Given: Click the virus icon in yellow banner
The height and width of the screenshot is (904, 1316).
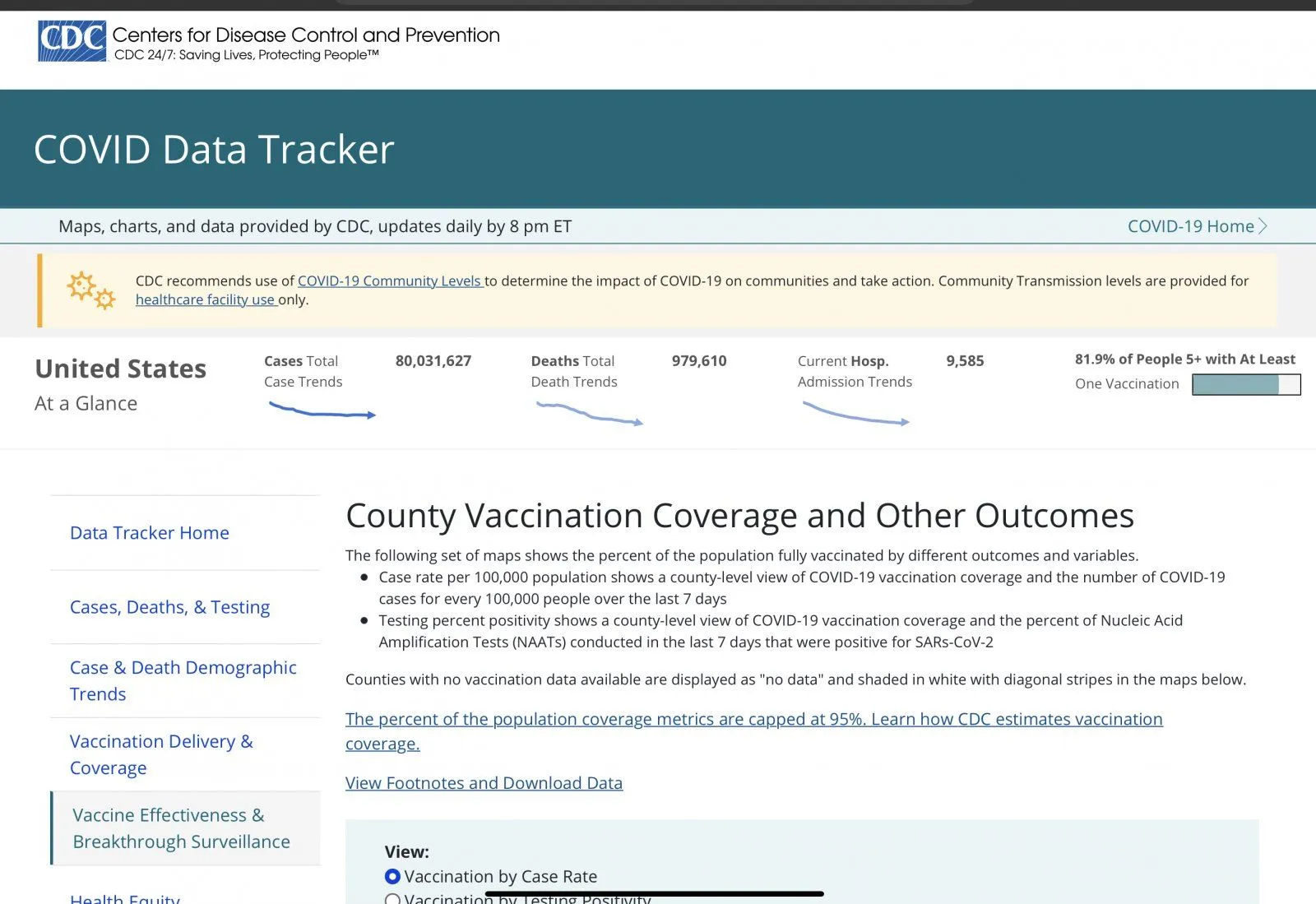Looking at the screenshot, I should pos(90,290).
